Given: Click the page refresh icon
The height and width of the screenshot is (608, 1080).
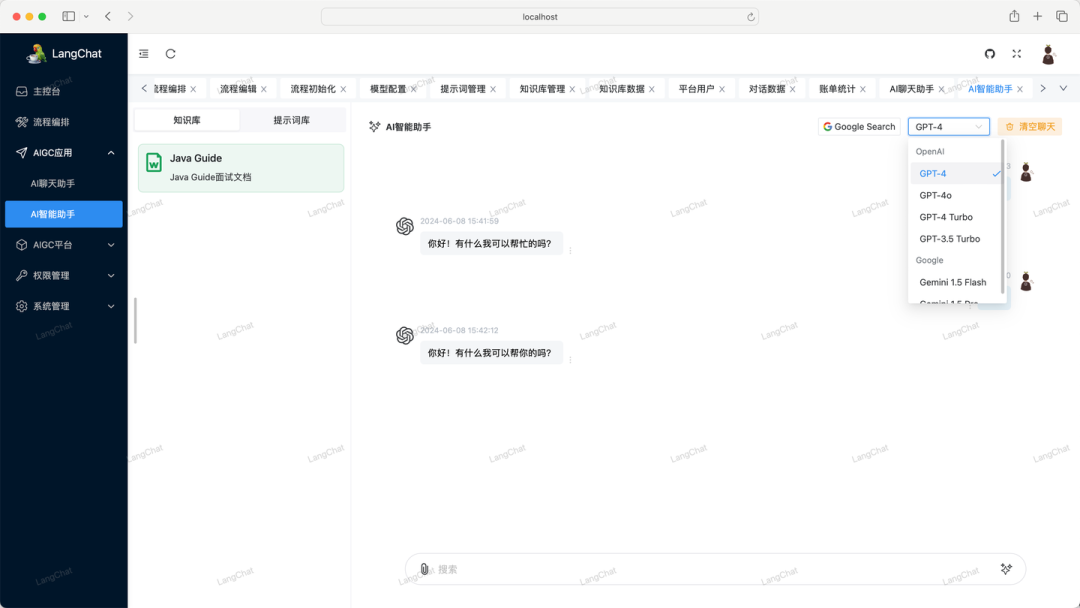Looking at the screenshot, I should (170, 54).
